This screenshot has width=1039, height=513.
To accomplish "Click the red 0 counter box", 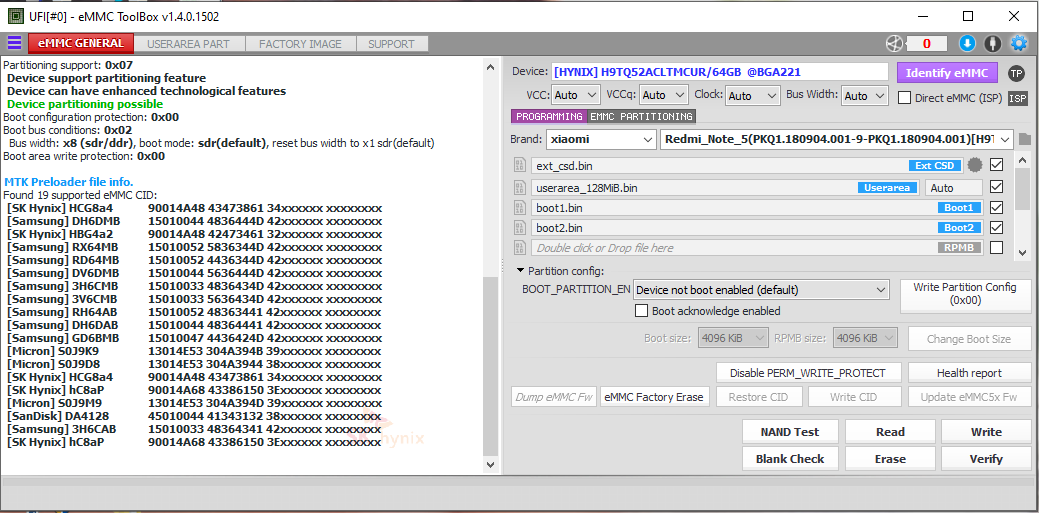I will 926,44.
